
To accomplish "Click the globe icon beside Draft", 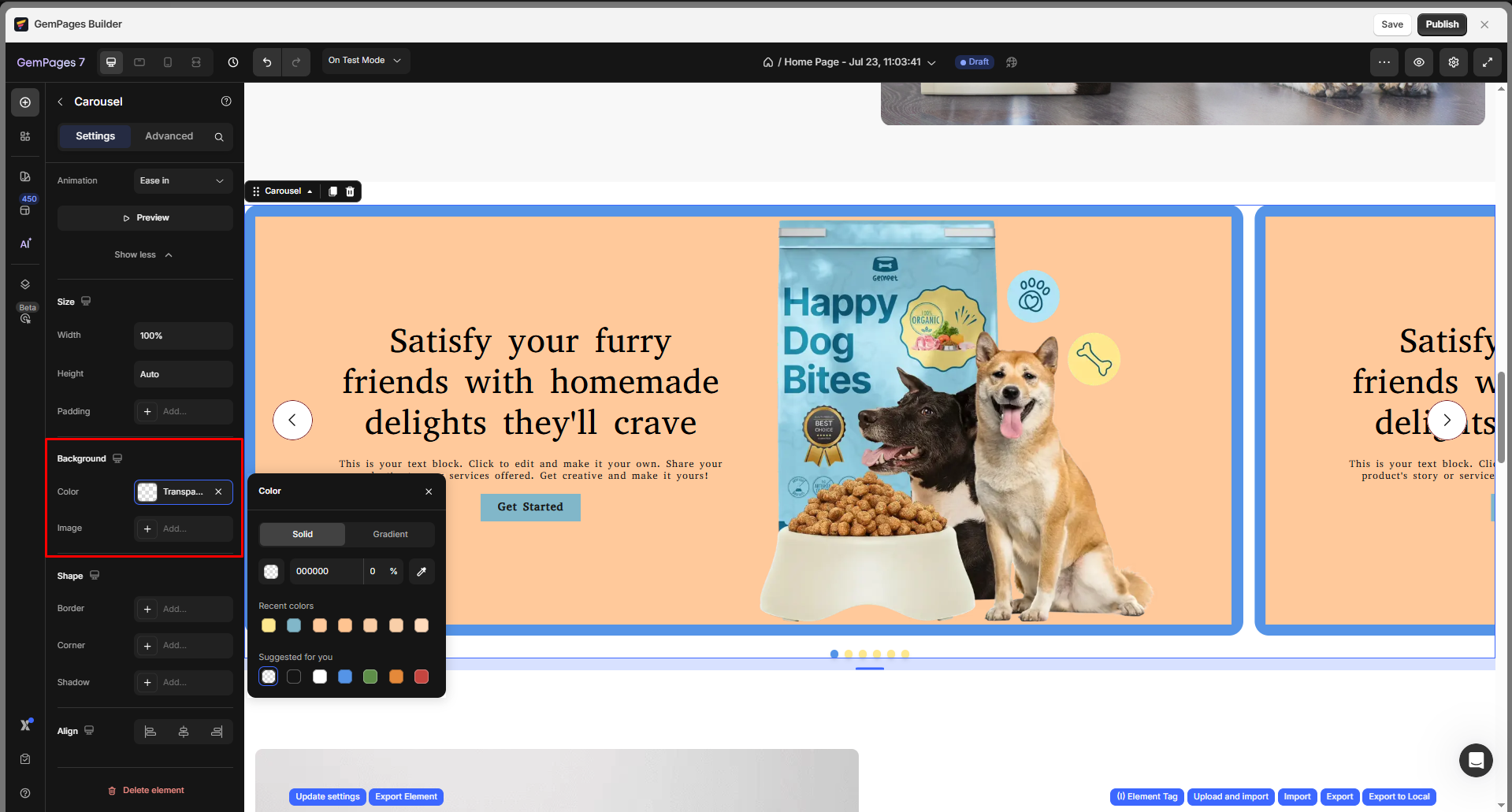I will coord(1012,62).
